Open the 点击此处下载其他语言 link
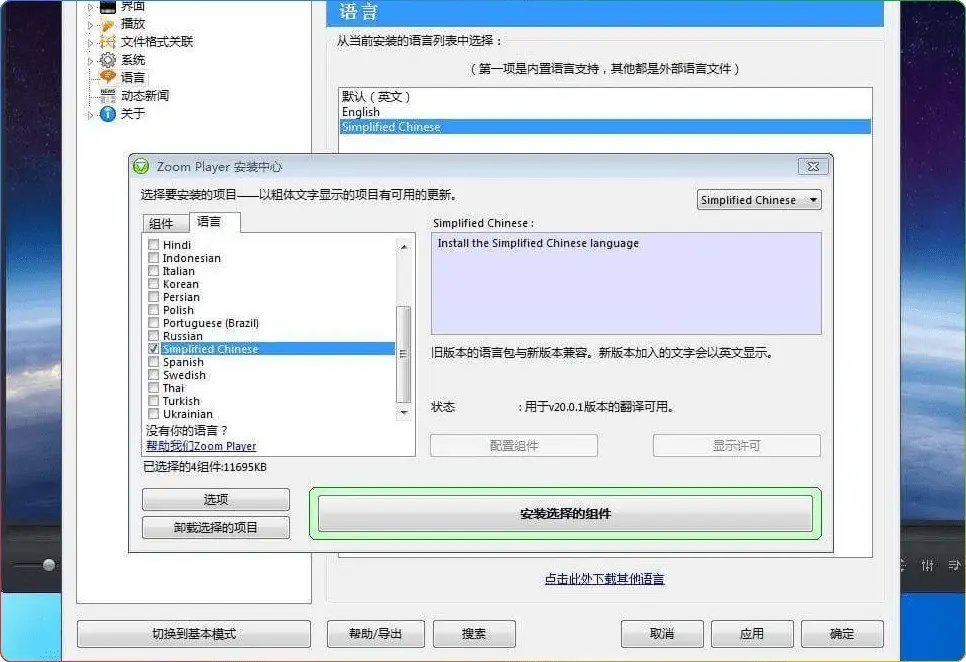The width and height of the screenshot is (966, 662). [604, 579]
